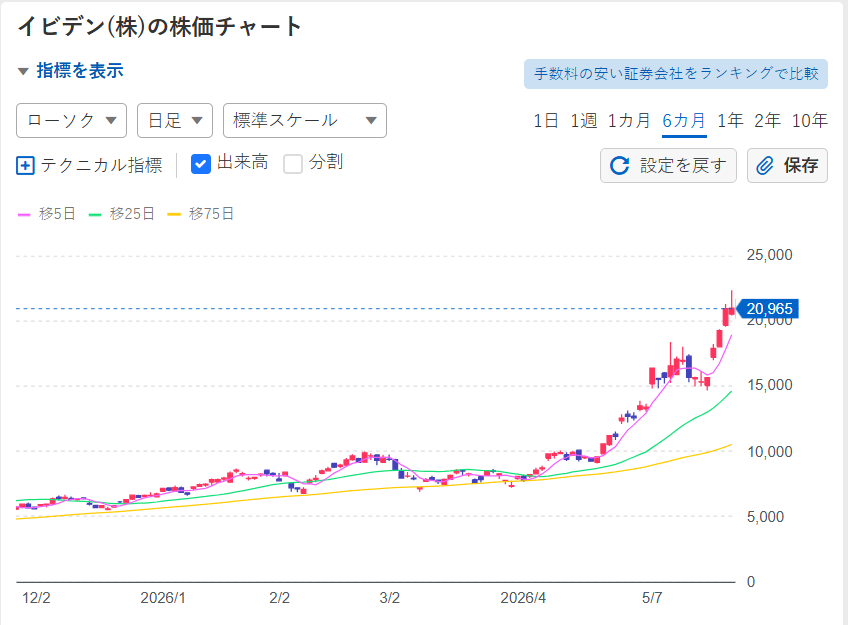
Task: Click the plus icon for テクニカル指標
Action: (x=25, y=165)
